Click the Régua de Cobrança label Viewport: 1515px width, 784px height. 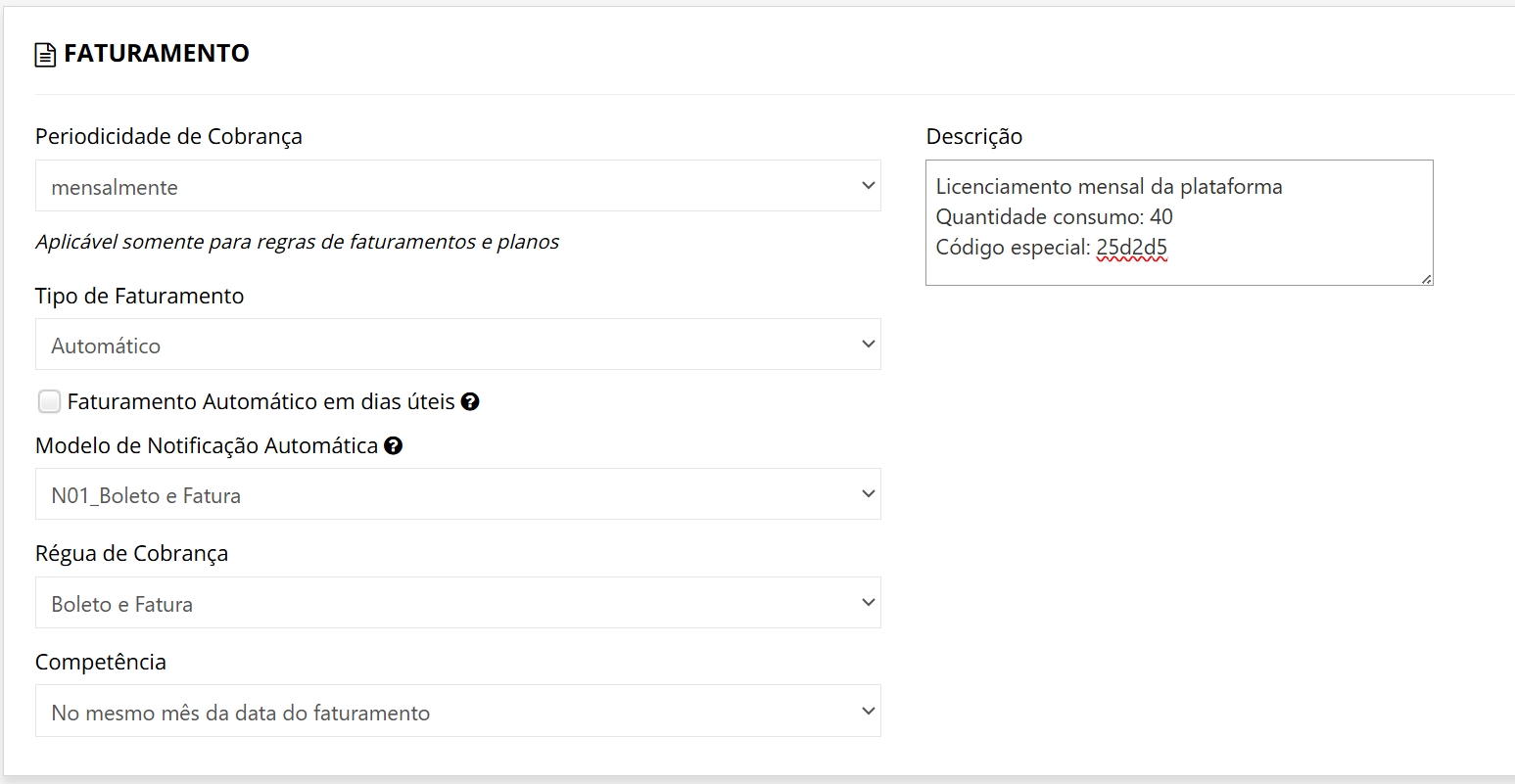pyautogui.click(x=131, y=554)
